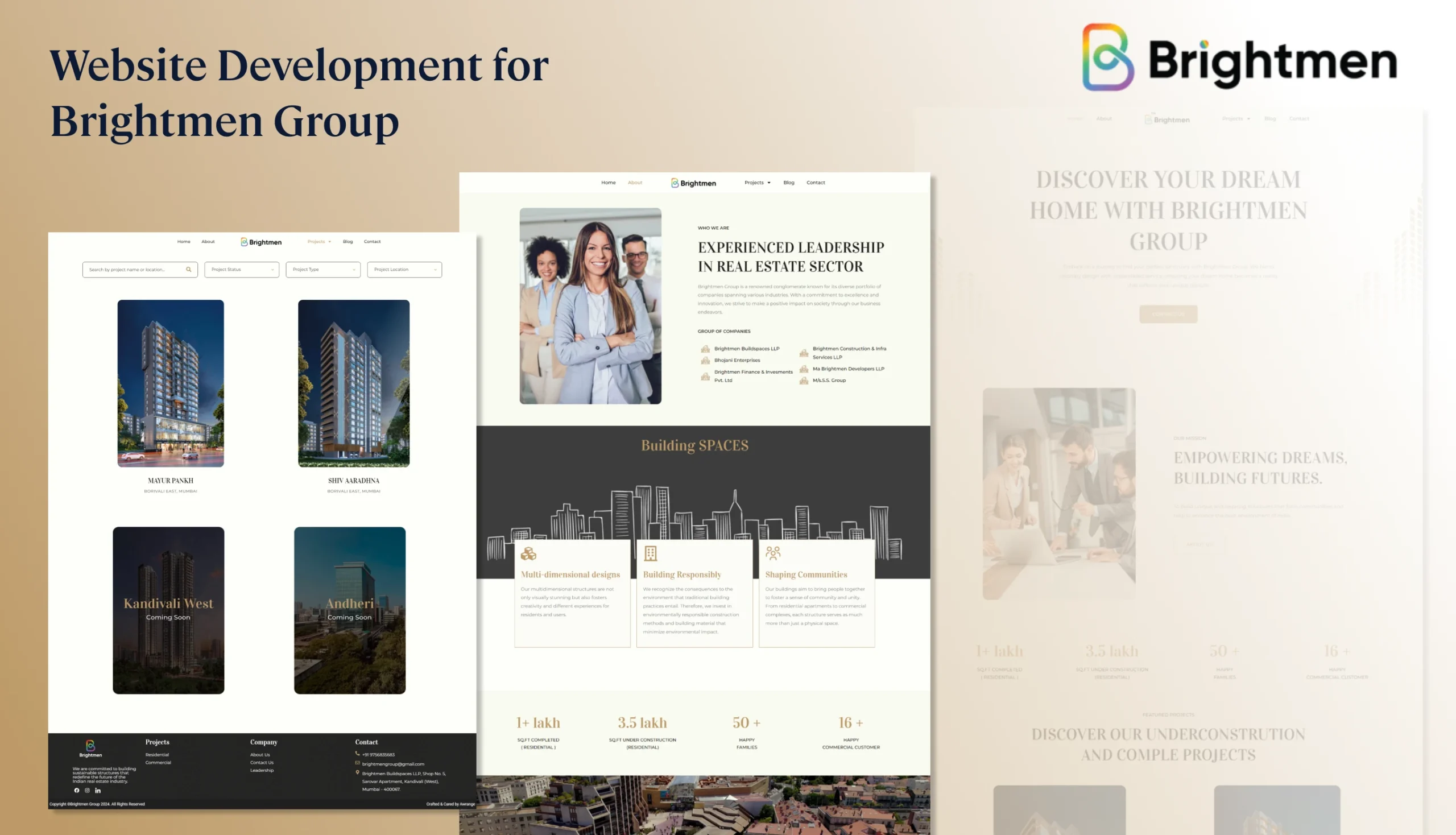Click the location pin icon in footer contact
Screen dimensions: 1456x835
point(357,773)
